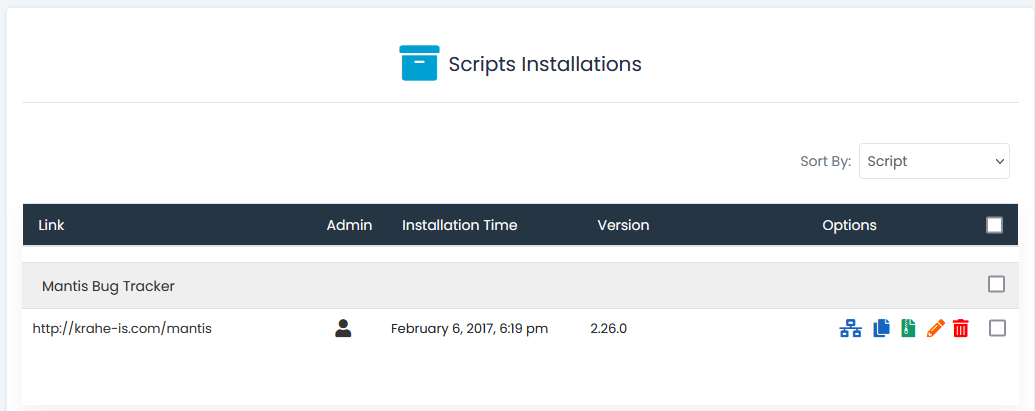This screenshot has width=1035, height=411.
Task: Click the Link column header
Action: click(x=51, y=225)
